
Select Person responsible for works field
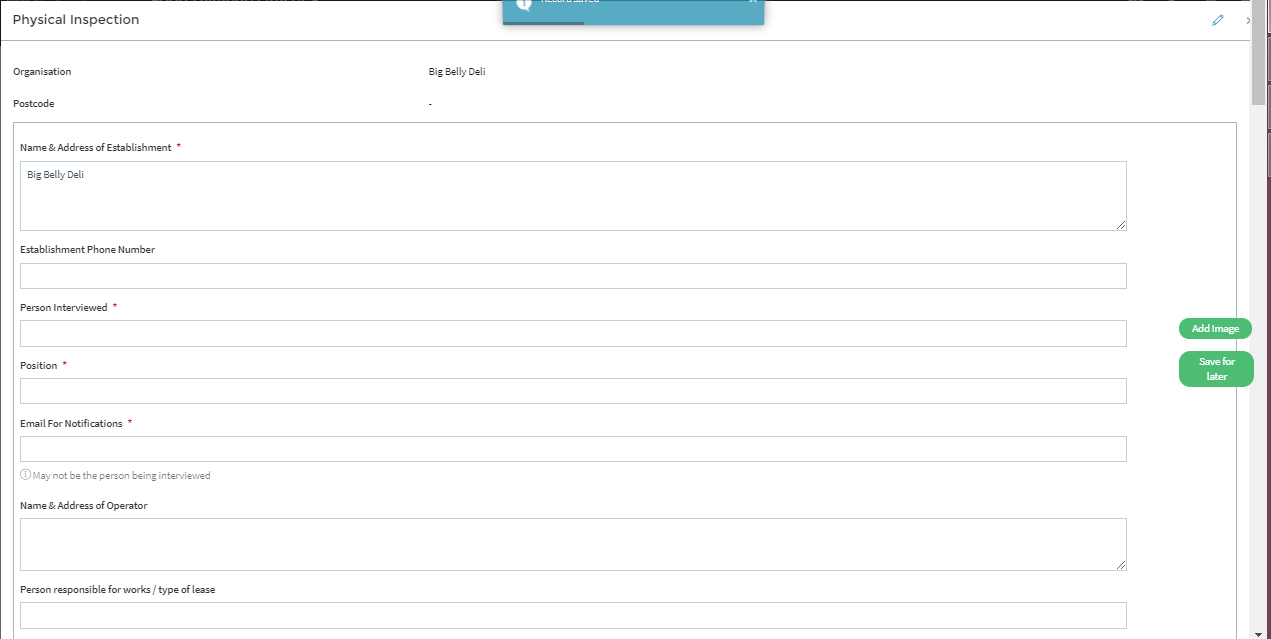pyautogui.click(x=572, y=615)
